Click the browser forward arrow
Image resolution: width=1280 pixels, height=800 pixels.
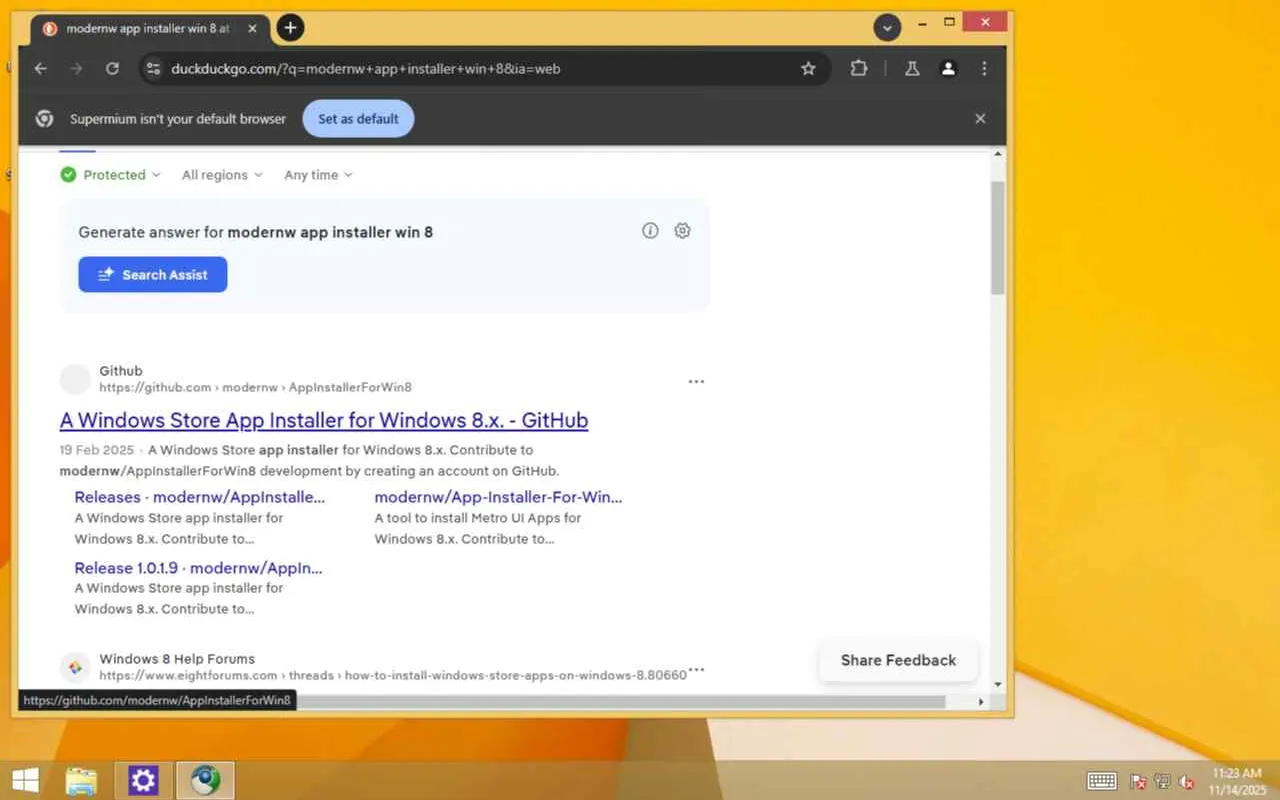pos(76,68)
